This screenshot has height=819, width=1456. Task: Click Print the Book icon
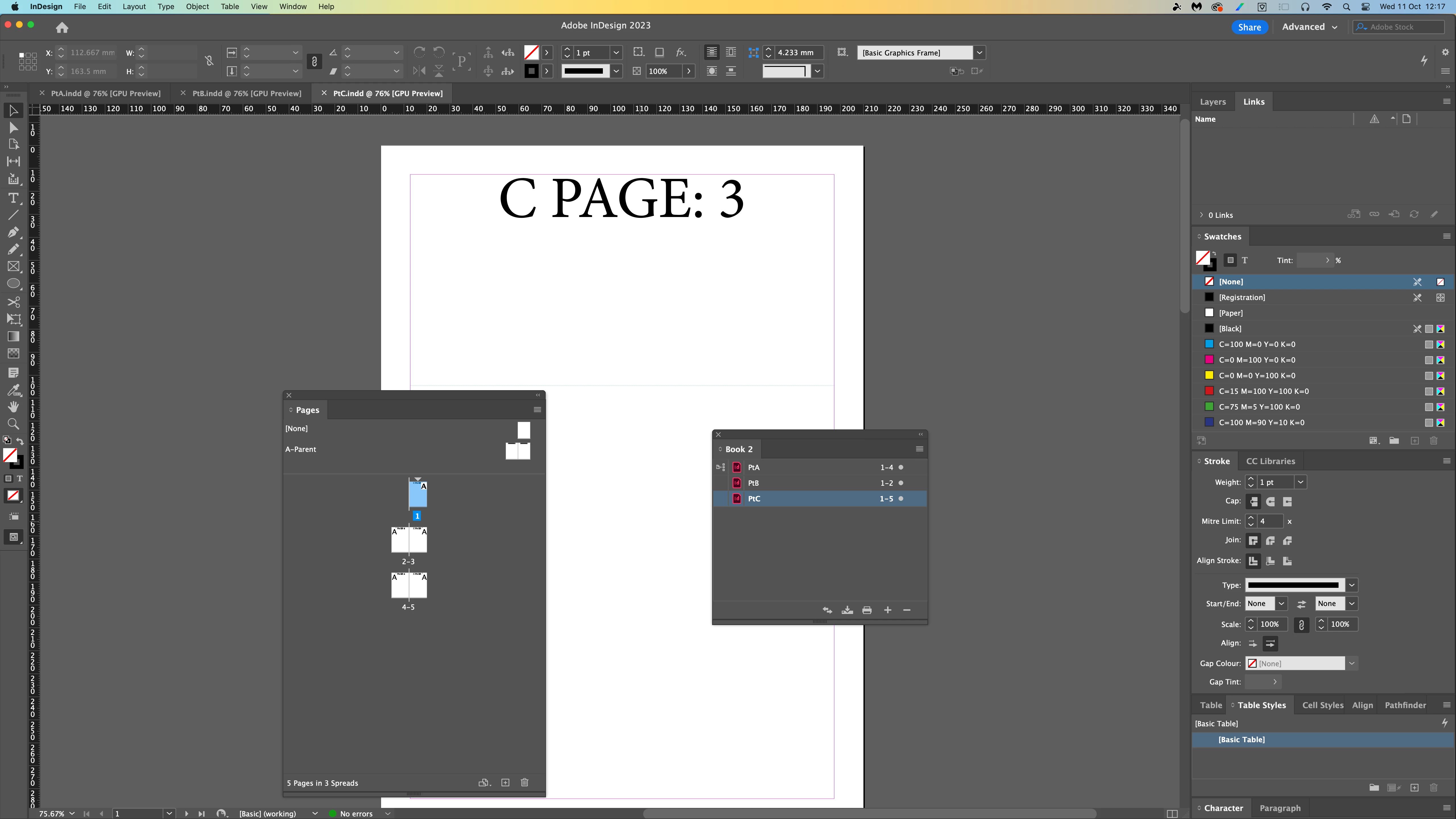(866, 610)
